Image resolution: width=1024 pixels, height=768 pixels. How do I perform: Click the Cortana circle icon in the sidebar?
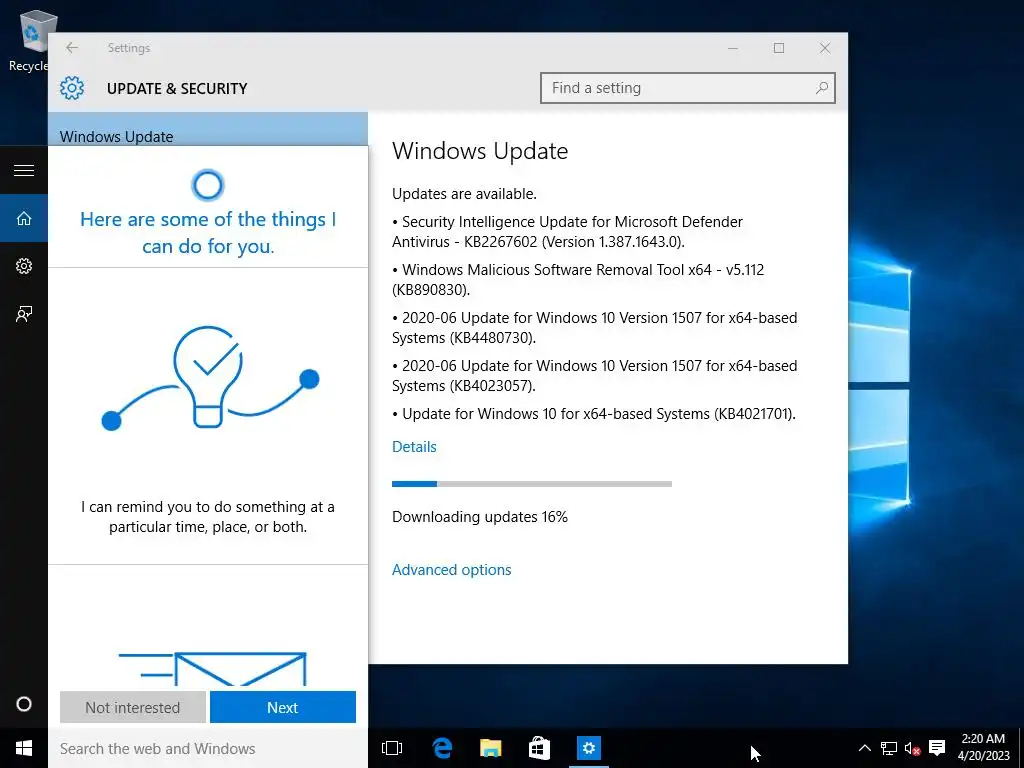point(24,704)
